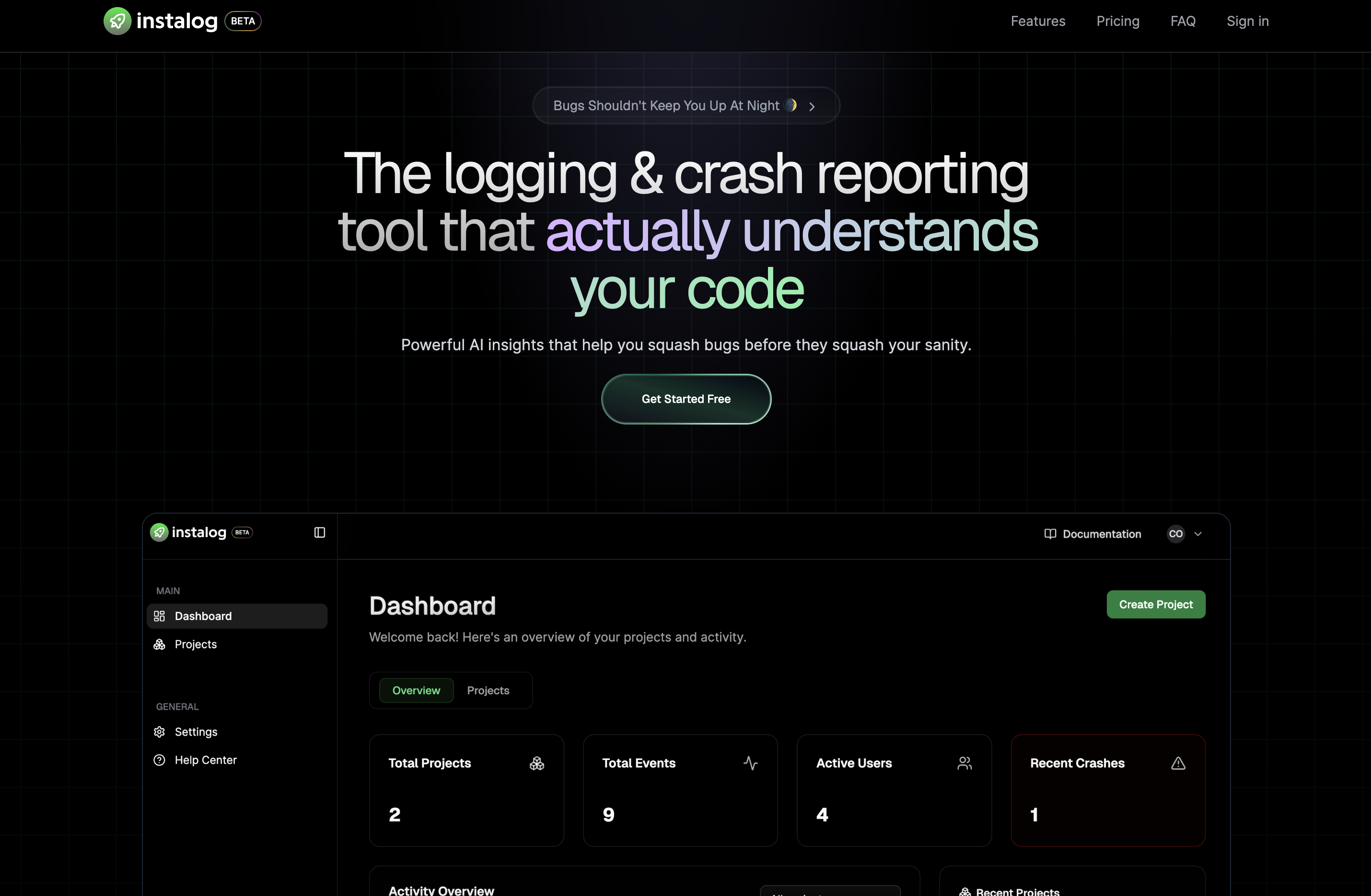
Task: Open the Pricing navigation link
Action: [1117, 21]
